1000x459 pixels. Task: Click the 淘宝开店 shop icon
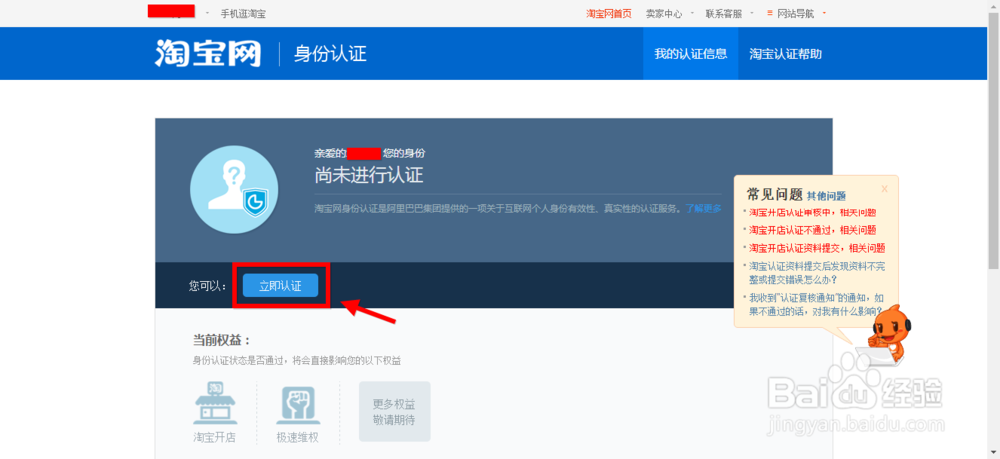tap(215, 404)
